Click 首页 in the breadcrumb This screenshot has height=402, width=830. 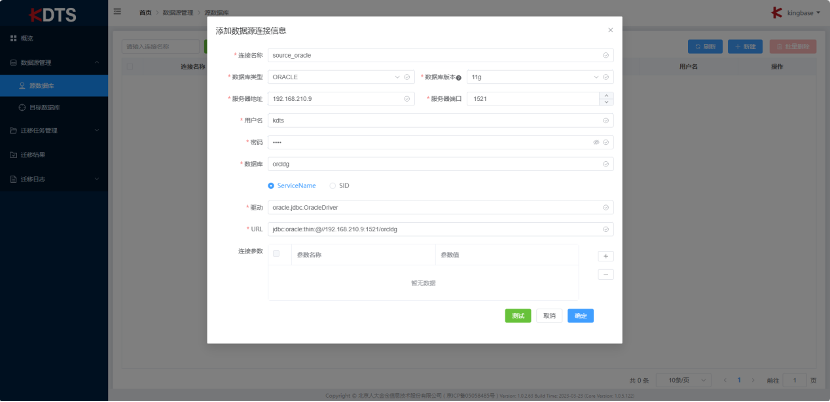pyautogui.click(x=145, y=13)
